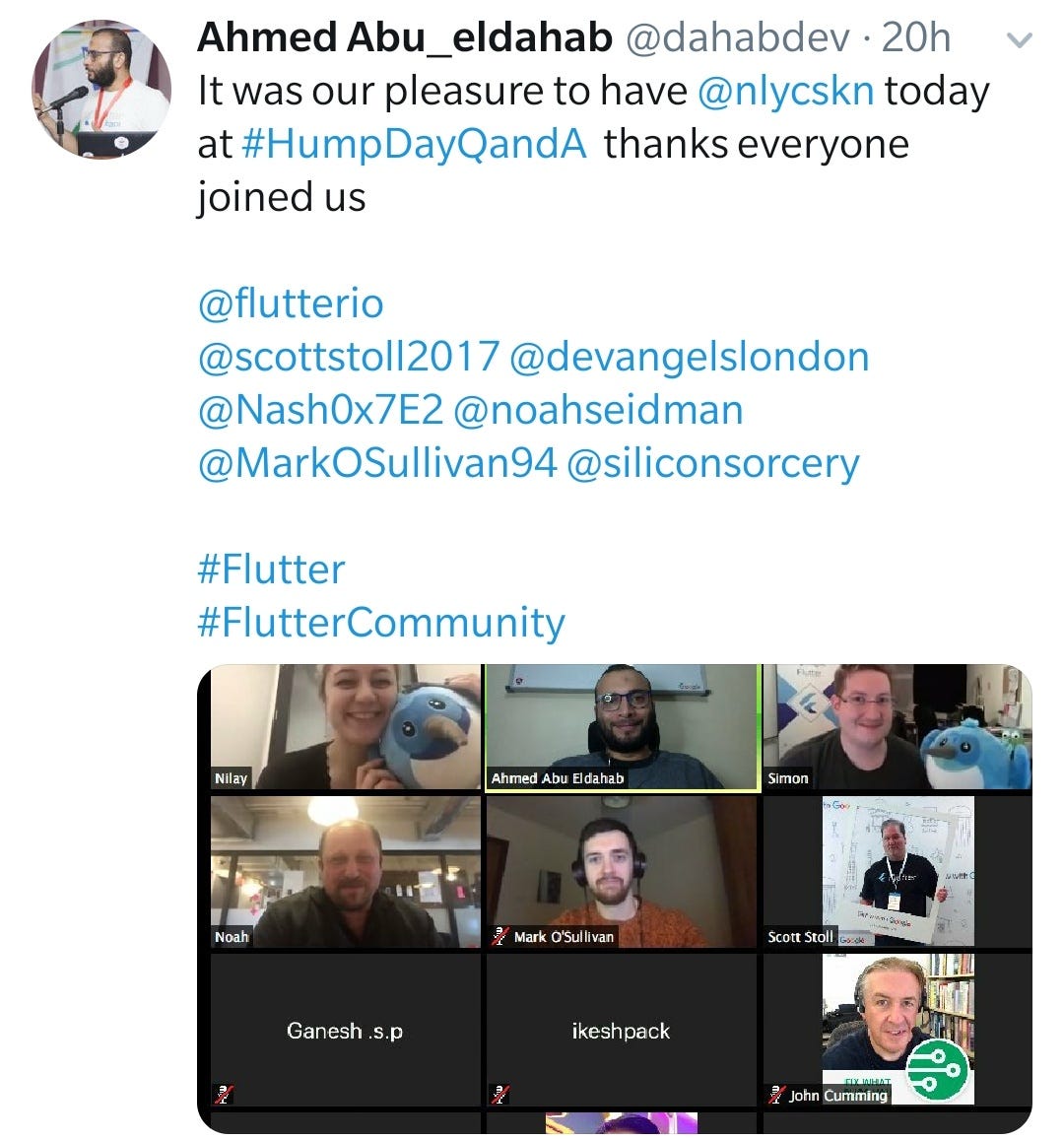The height and width of the screenshot is (1139, 1064).
Task: Click the Ahmed Abu_eldahab display name
Action: click(x=405, y=37)
